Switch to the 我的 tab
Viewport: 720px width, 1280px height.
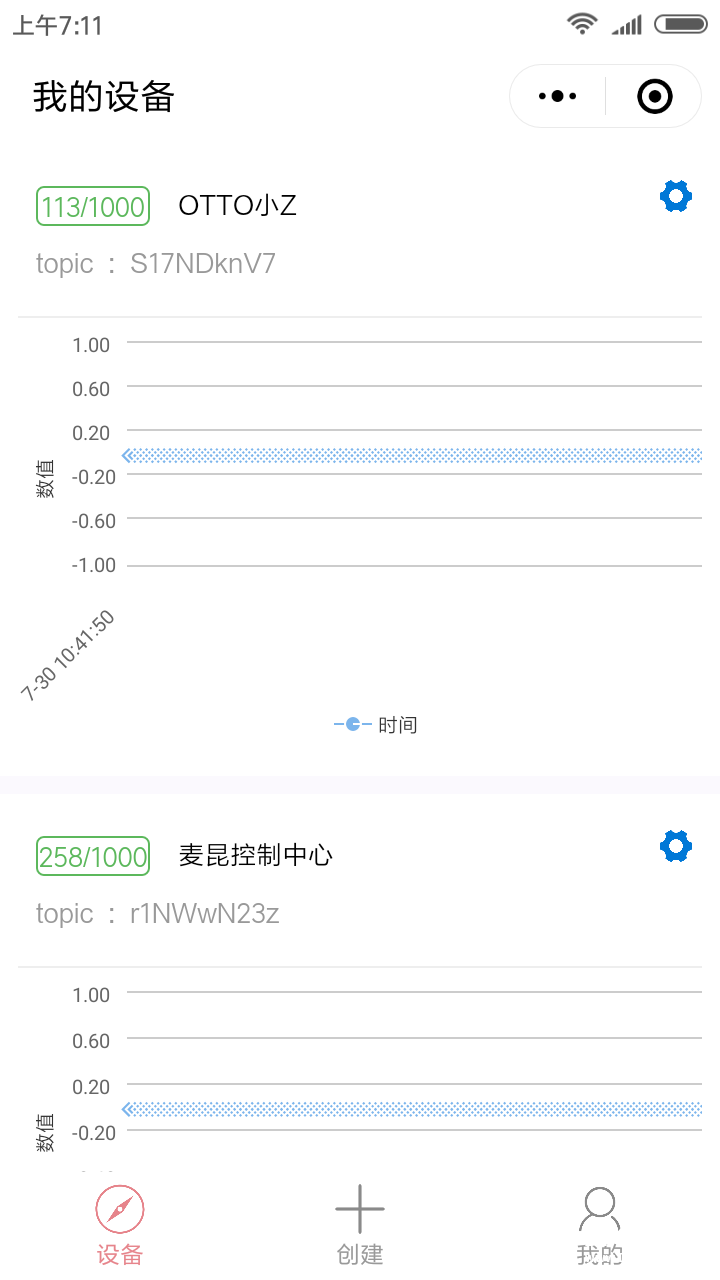click(599, 1254)
